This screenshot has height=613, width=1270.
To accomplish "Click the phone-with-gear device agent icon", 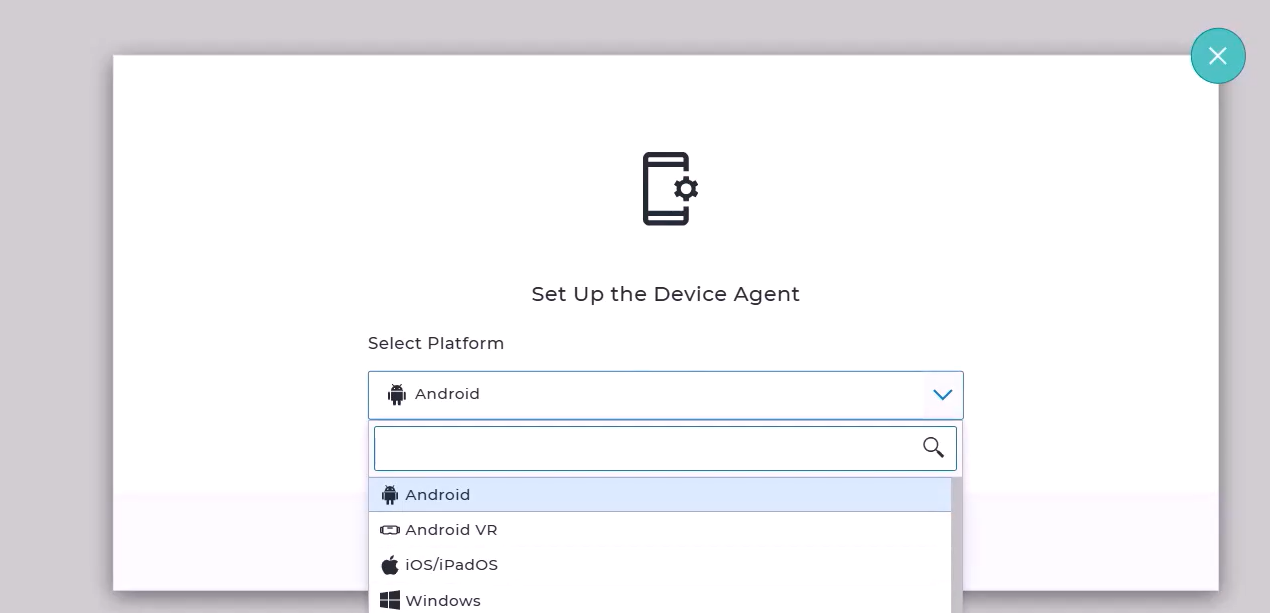I will (669, 188).
